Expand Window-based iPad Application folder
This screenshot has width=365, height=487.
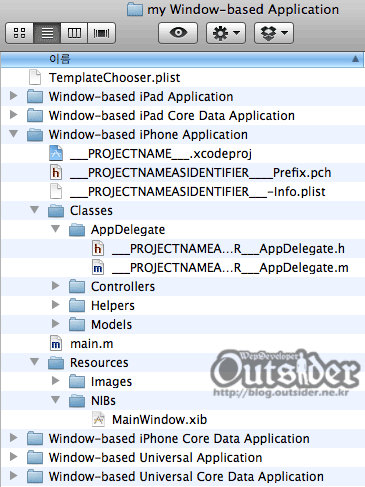coord(14,96)
